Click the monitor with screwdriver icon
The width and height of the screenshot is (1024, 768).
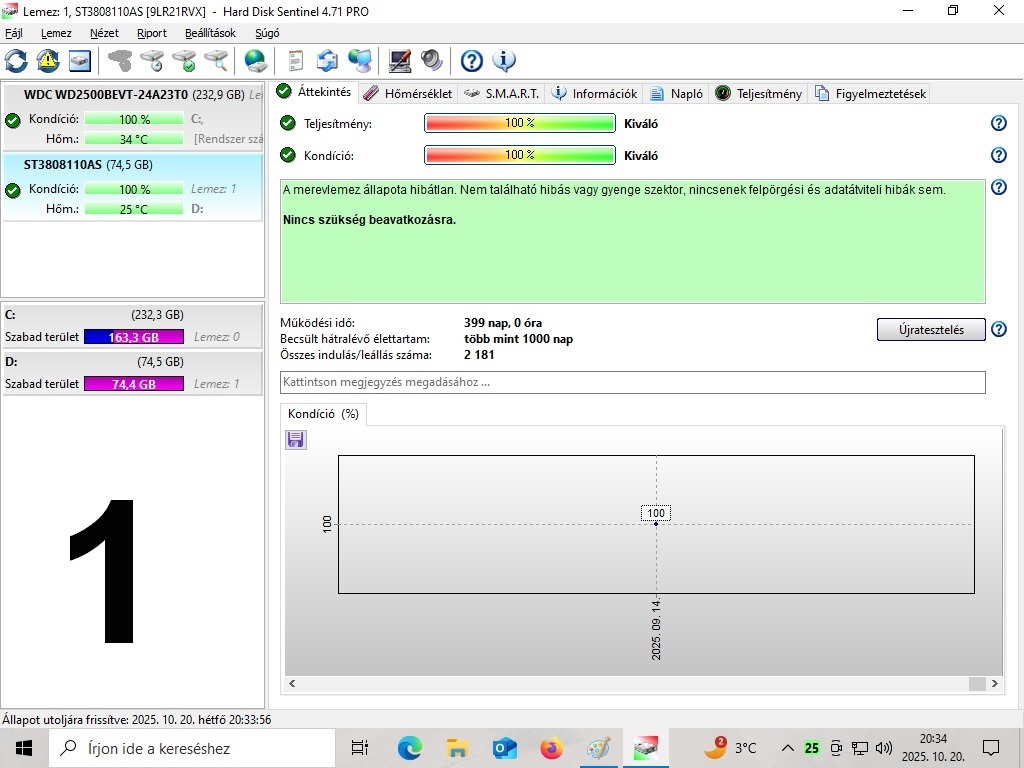pos(400,61)
